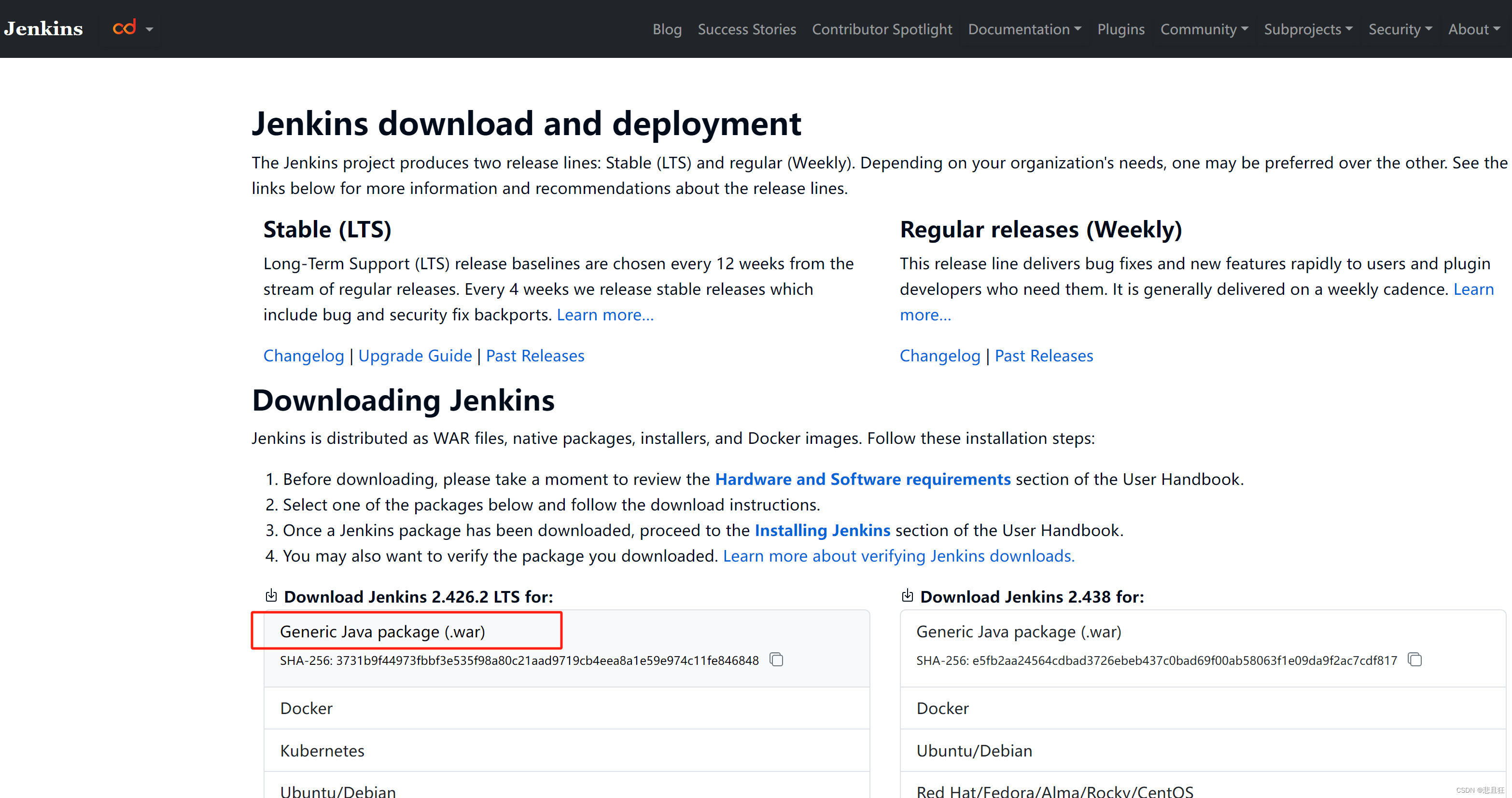Select Docker under LTS downloads
The image size is (1512, 798).
(x=566, y=708)
